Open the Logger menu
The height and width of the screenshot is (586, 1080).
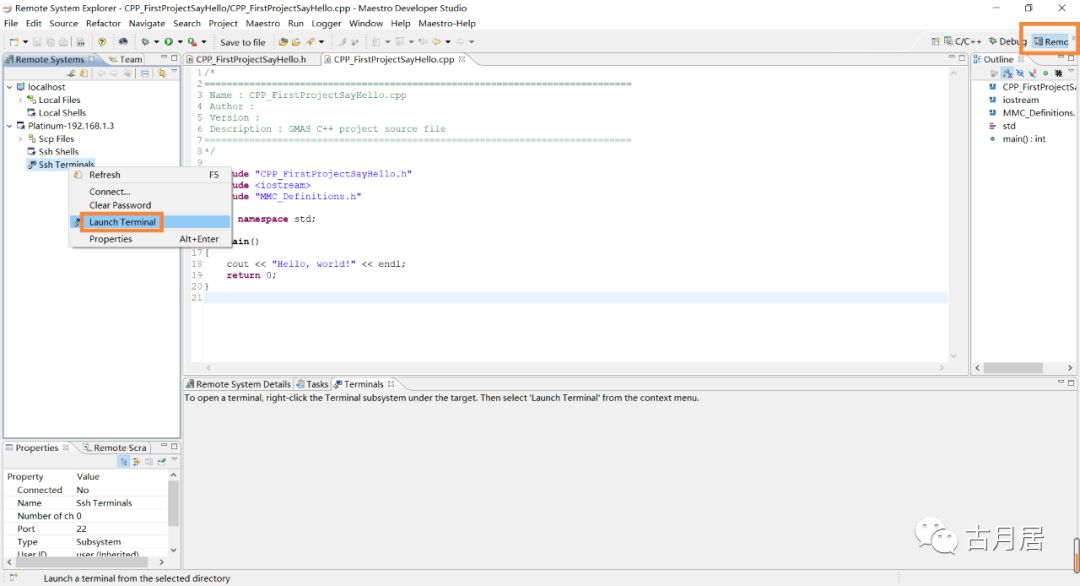[326, 23]
